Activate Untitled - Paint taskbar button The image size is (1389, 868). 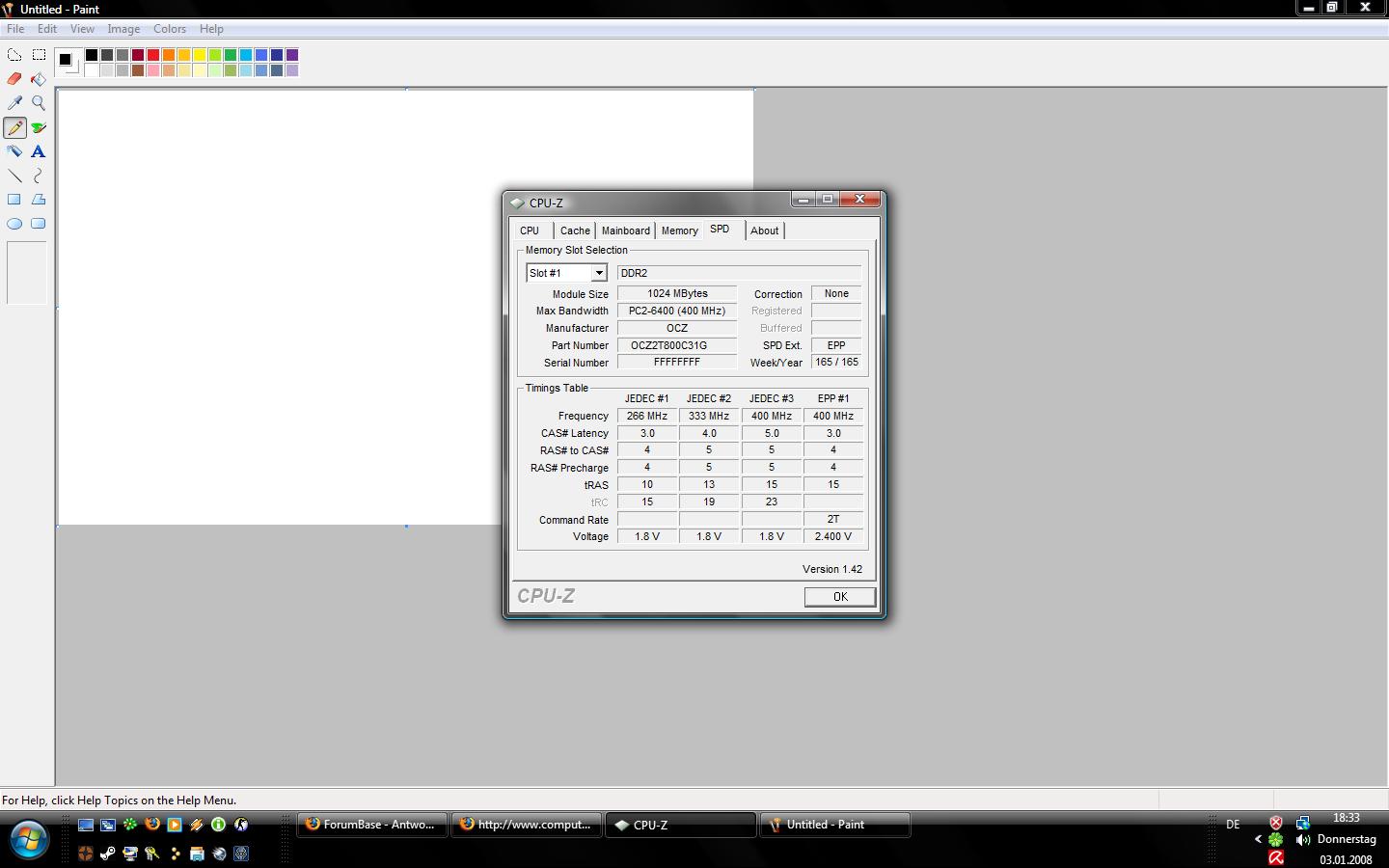(x=835, y=825)
